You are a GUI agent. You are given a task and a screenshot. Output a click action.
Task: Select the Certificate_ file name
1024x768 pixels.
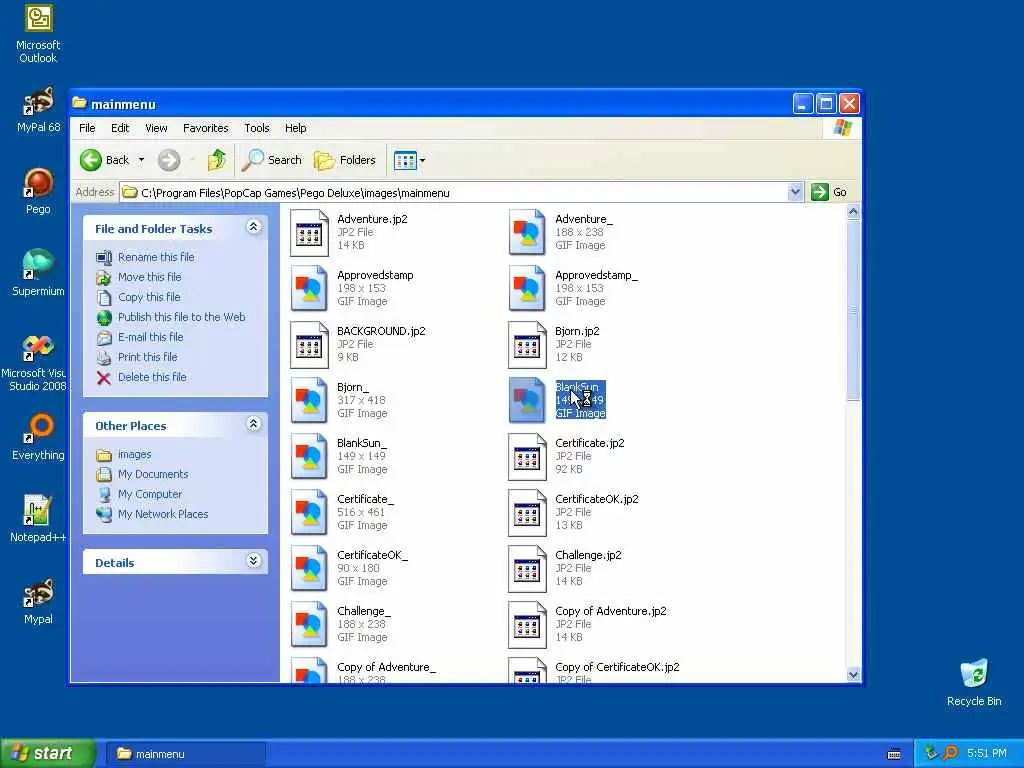[365, 500]
